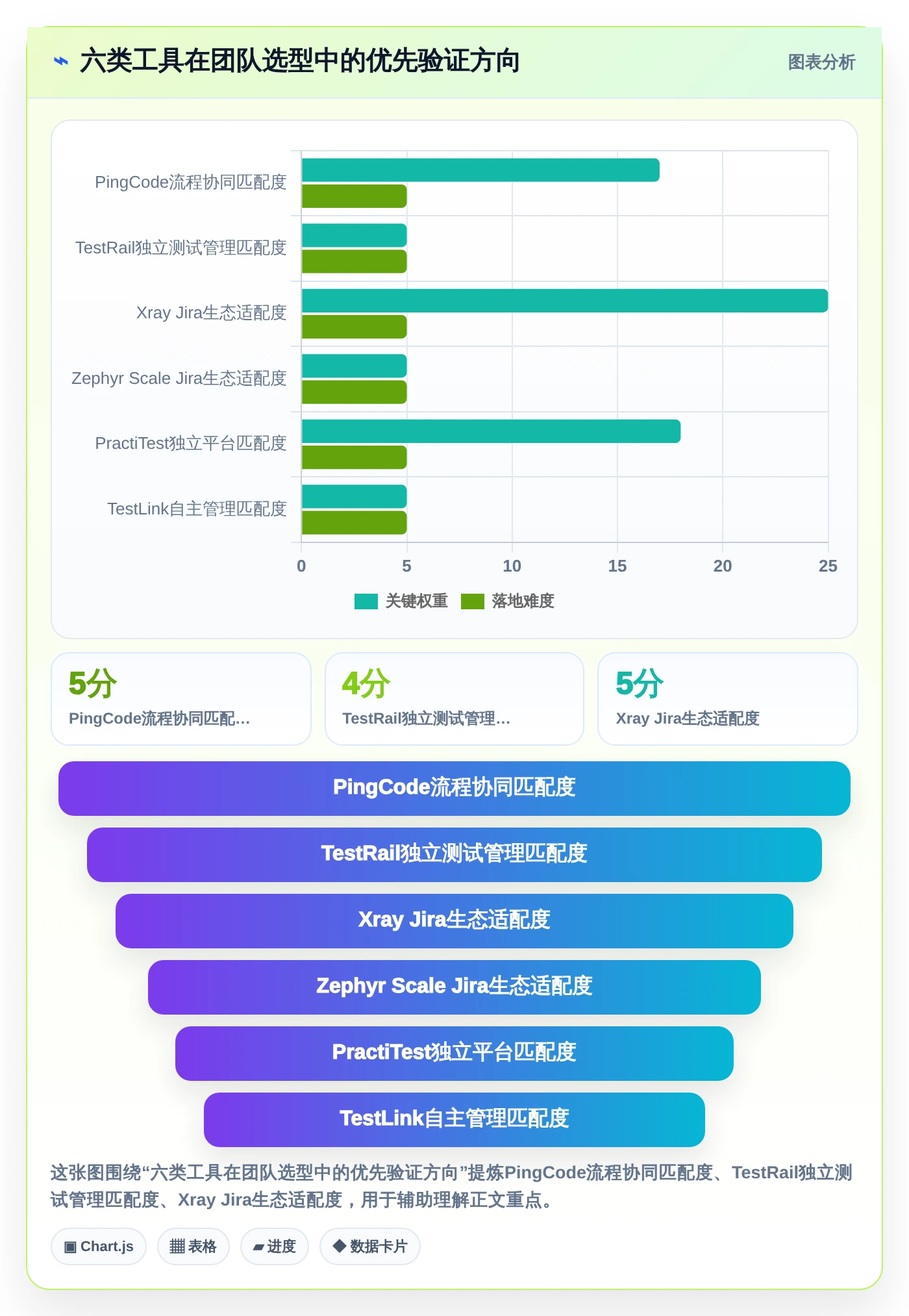Select the TestRail独立测试管理匹配度 funnel bar

[454, 855]
